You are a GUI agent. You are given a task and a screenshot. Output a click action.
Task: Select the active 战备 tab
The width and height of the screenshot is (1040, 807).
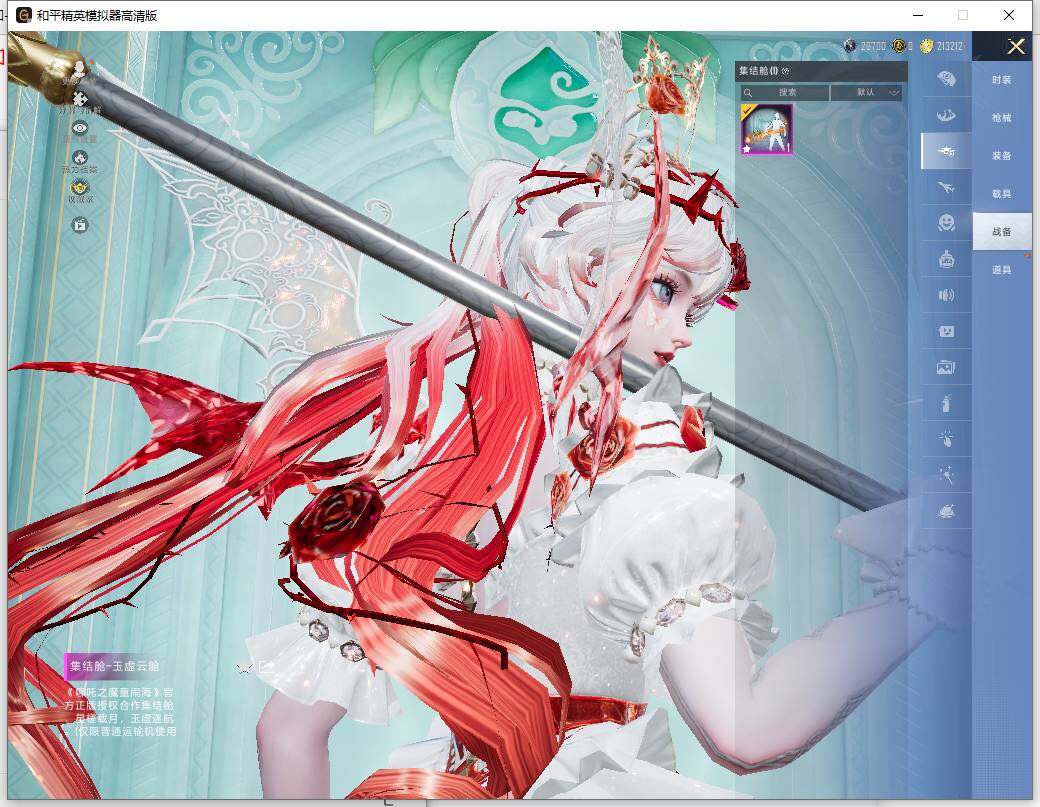1002,231
